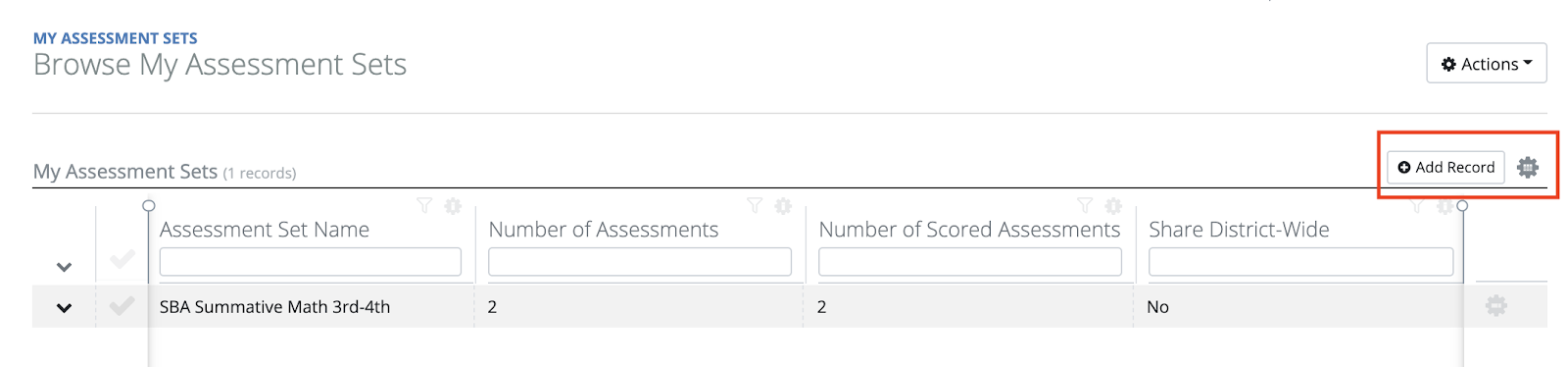The height and width of the screenshot is (367, 1568).
Task: Toggle the select-all checkmark in the header row
Action: tap(122, 260)
